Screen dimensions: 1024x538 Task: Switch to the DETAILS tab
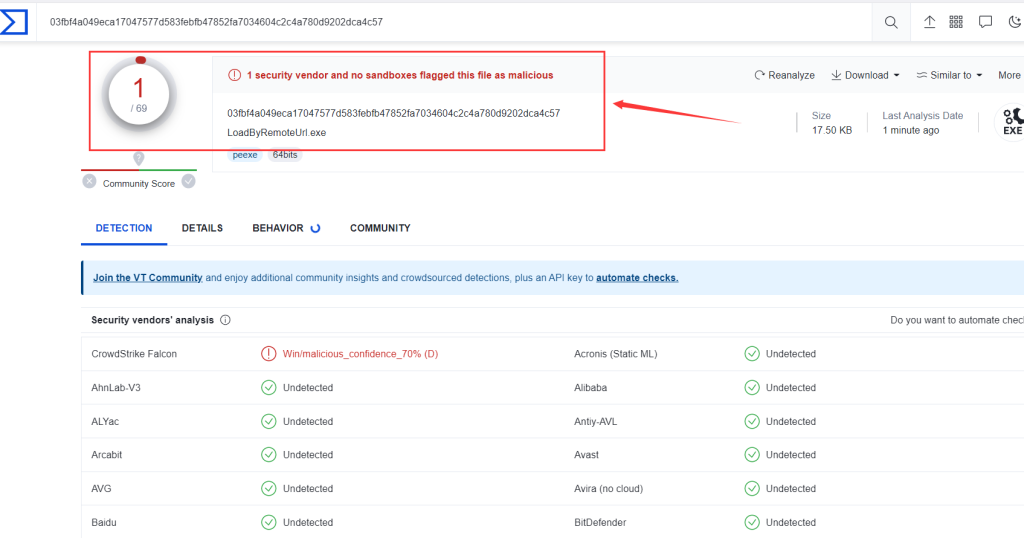[202, 228]
